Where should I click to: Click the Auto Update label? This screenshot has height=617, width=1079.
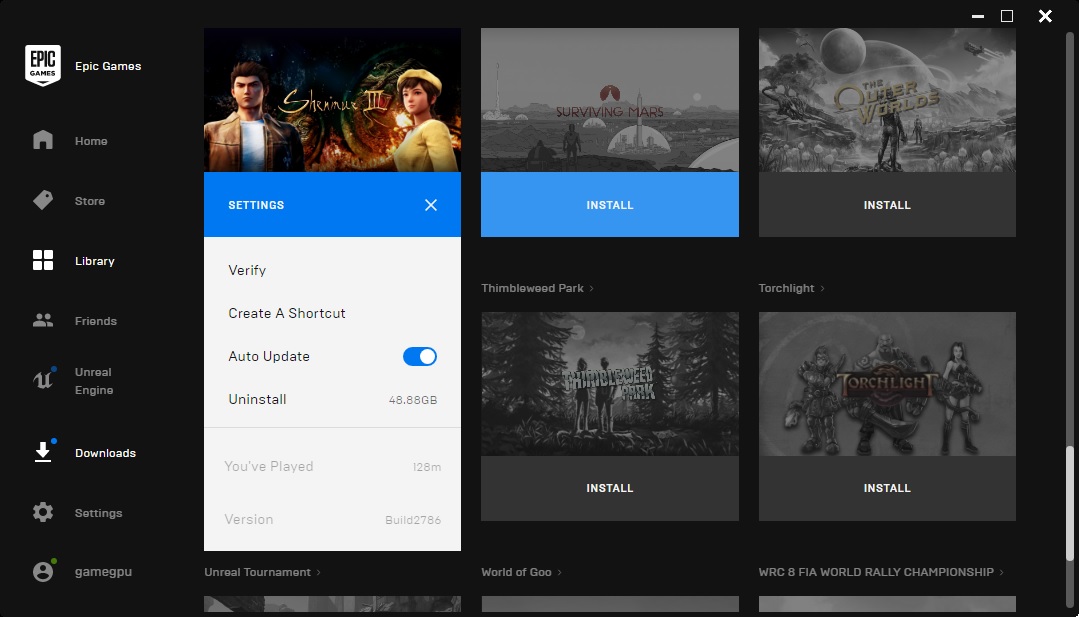[269, 356]
